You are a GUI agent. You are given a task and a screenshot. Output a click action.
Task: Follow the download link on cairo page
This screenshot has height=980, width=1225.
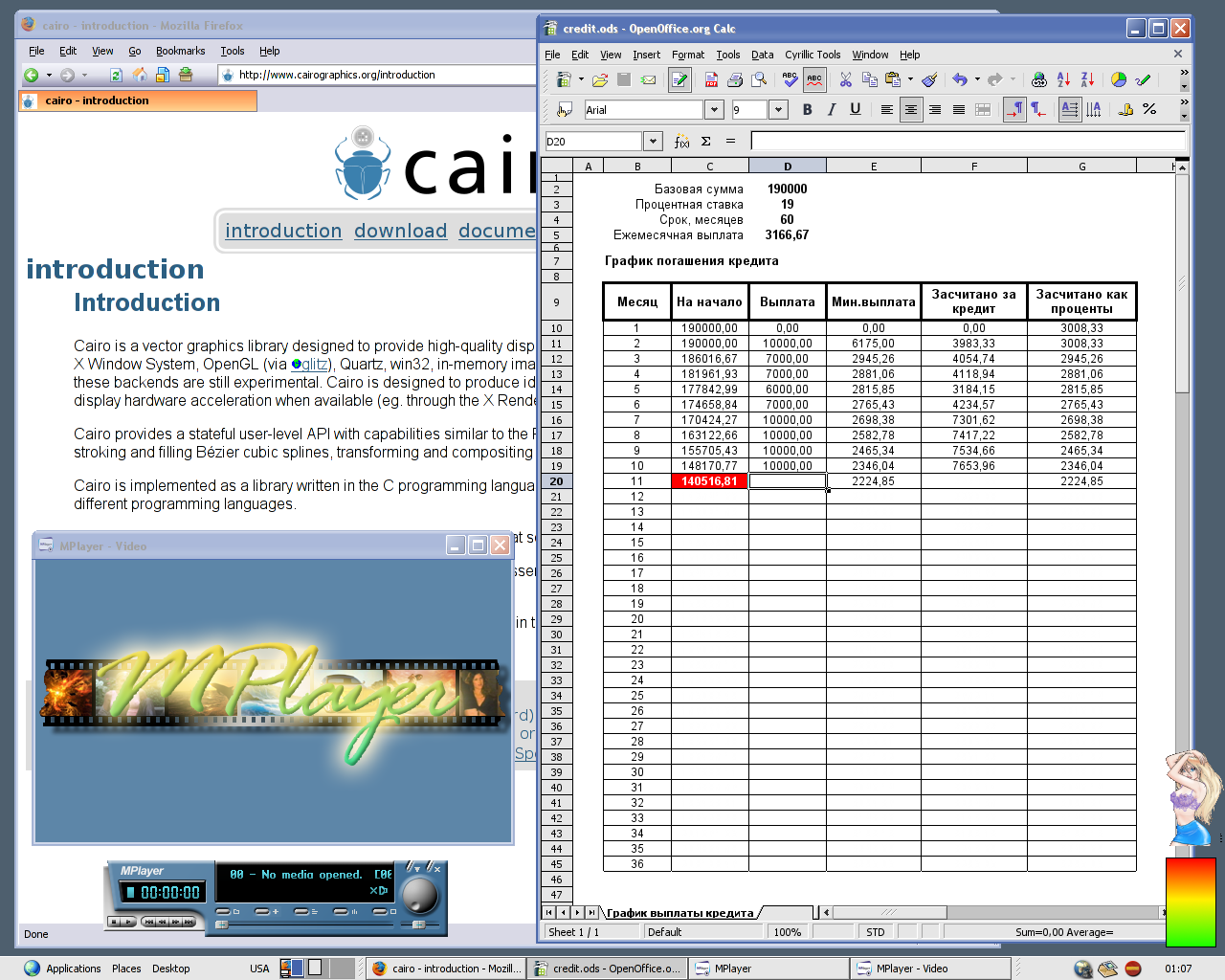(x=401, y=231)
